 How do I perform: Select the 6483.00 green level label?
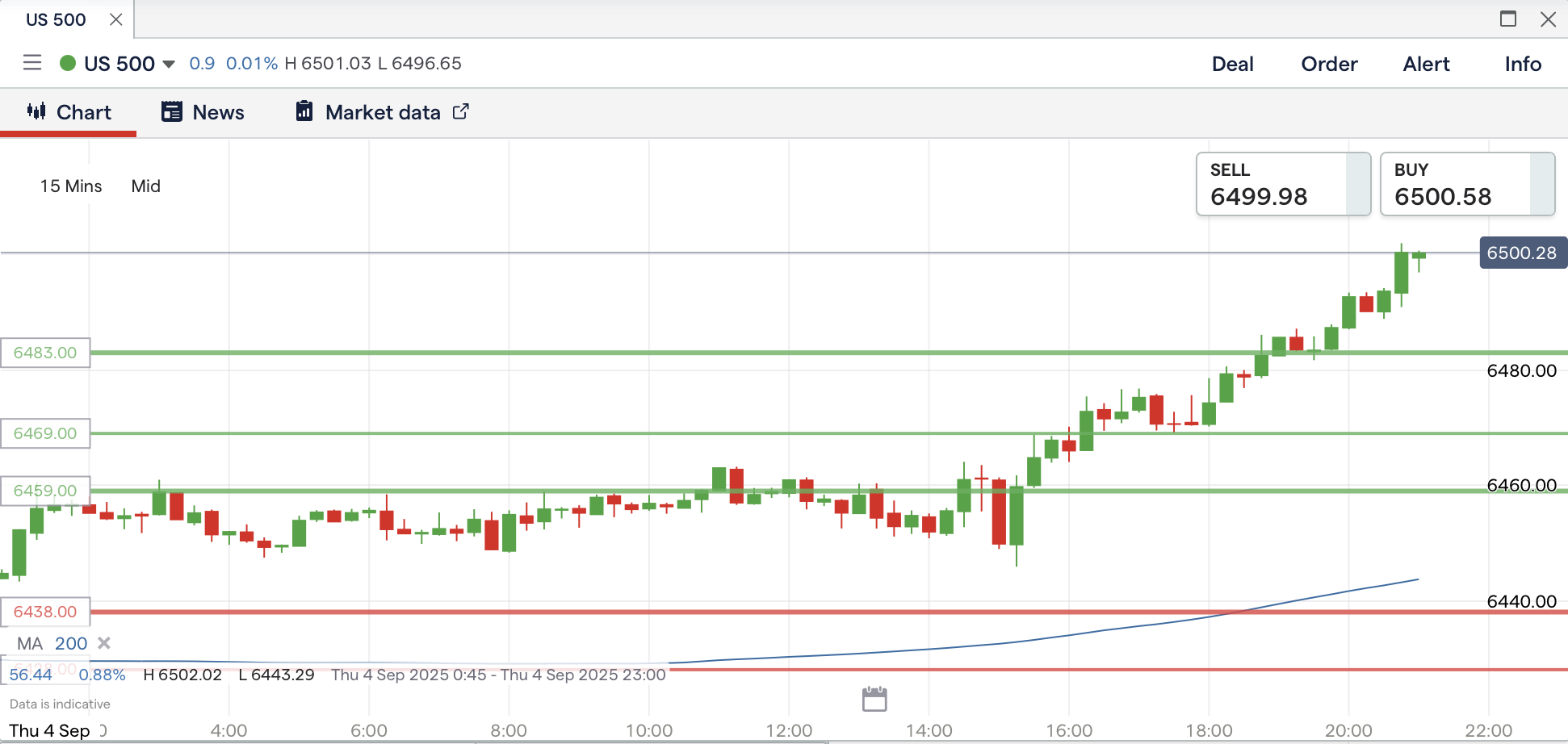tap(45, 353)
